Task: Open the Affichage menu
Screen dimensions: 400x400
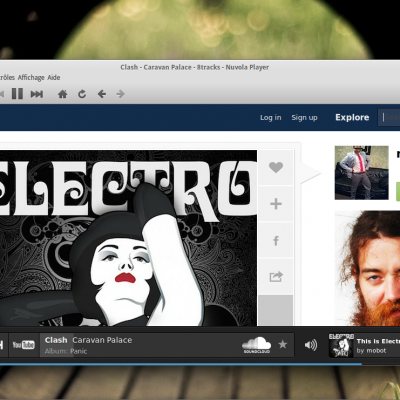Action: (x=31, y=78)
